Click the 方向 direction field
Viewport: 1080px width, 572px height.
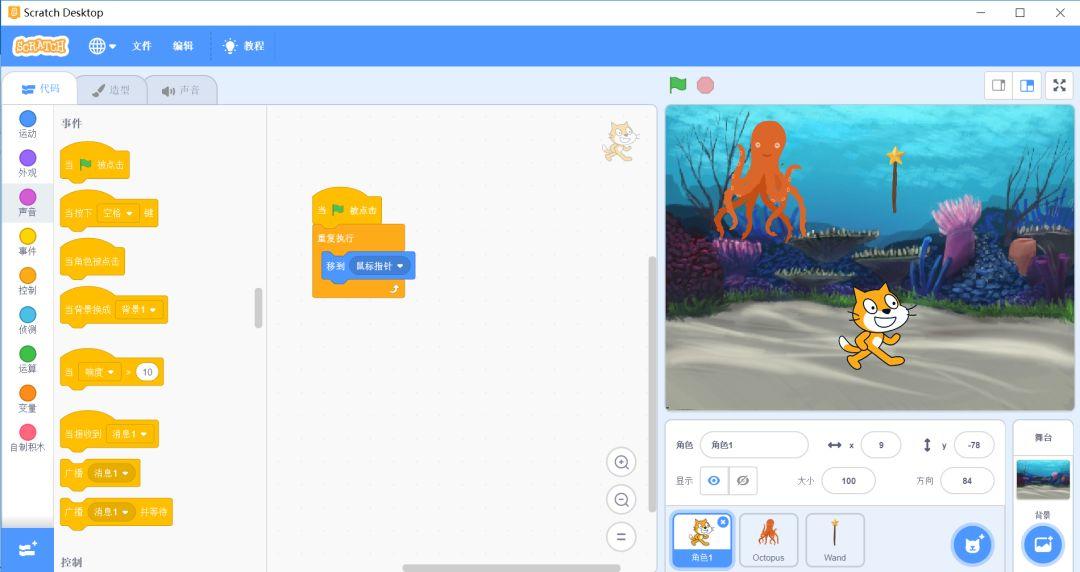tap(967, 481)
